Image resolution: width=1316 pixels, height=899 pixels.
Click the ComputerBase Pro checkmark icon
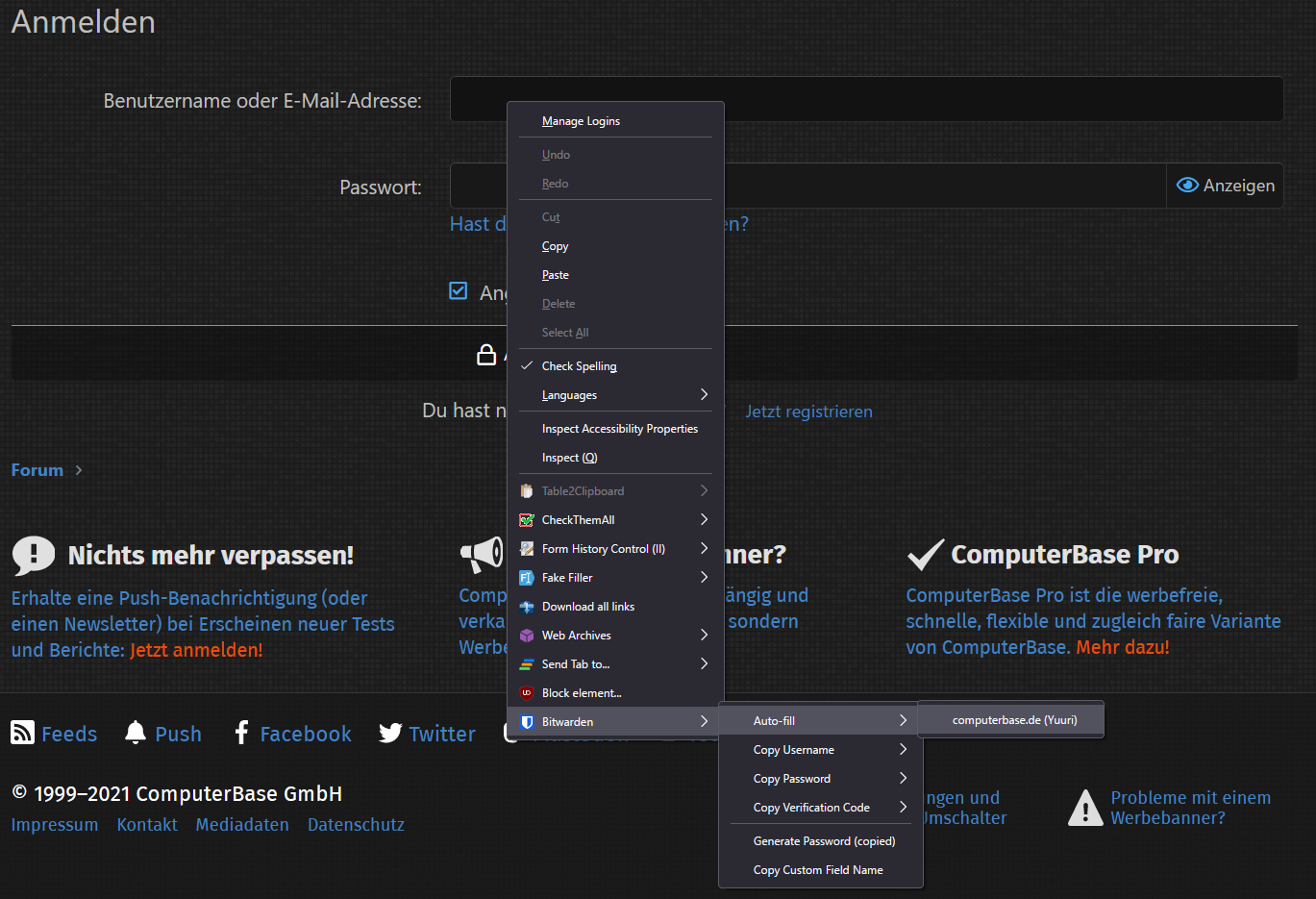click(x=926, y=554)
